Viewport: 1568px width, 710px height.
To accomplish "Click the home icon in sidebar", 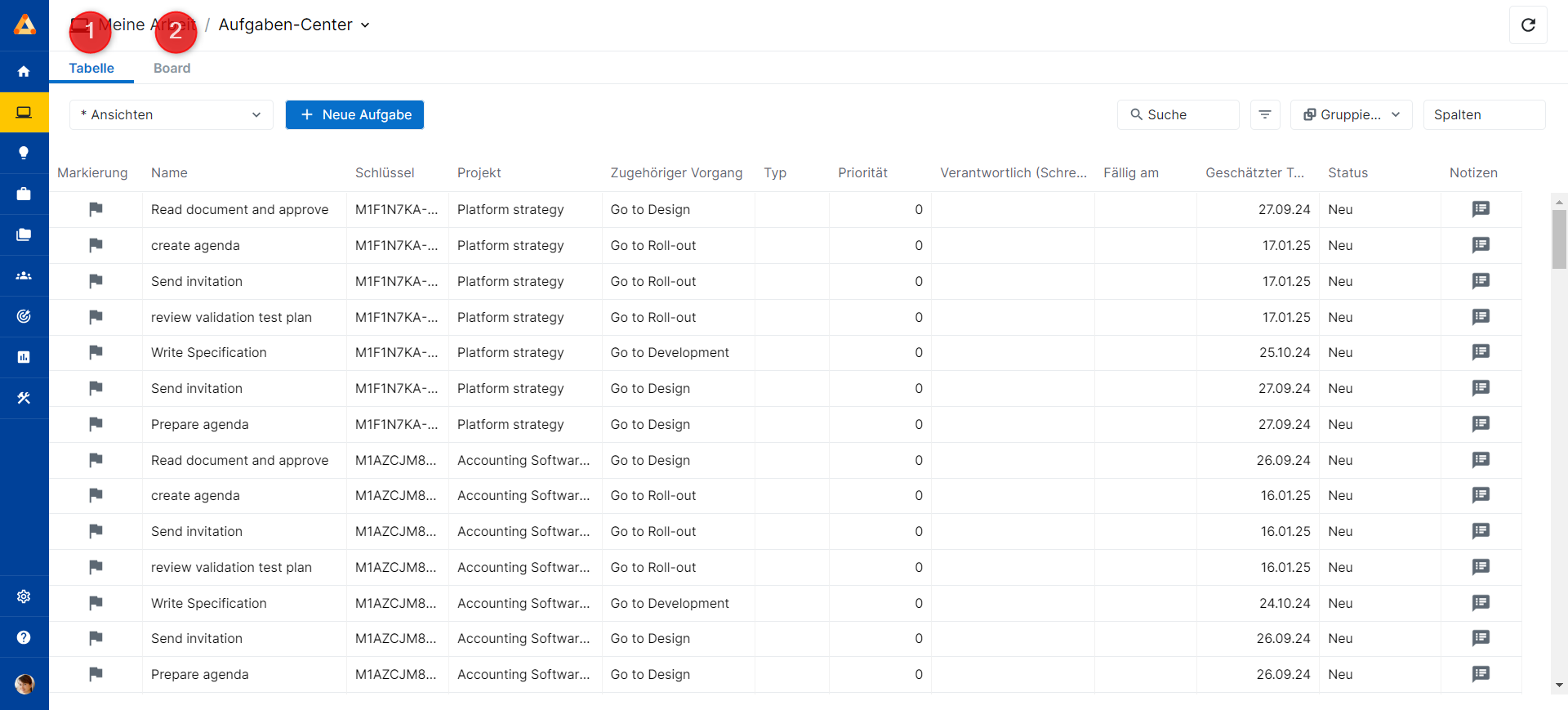I will [24, 72].
